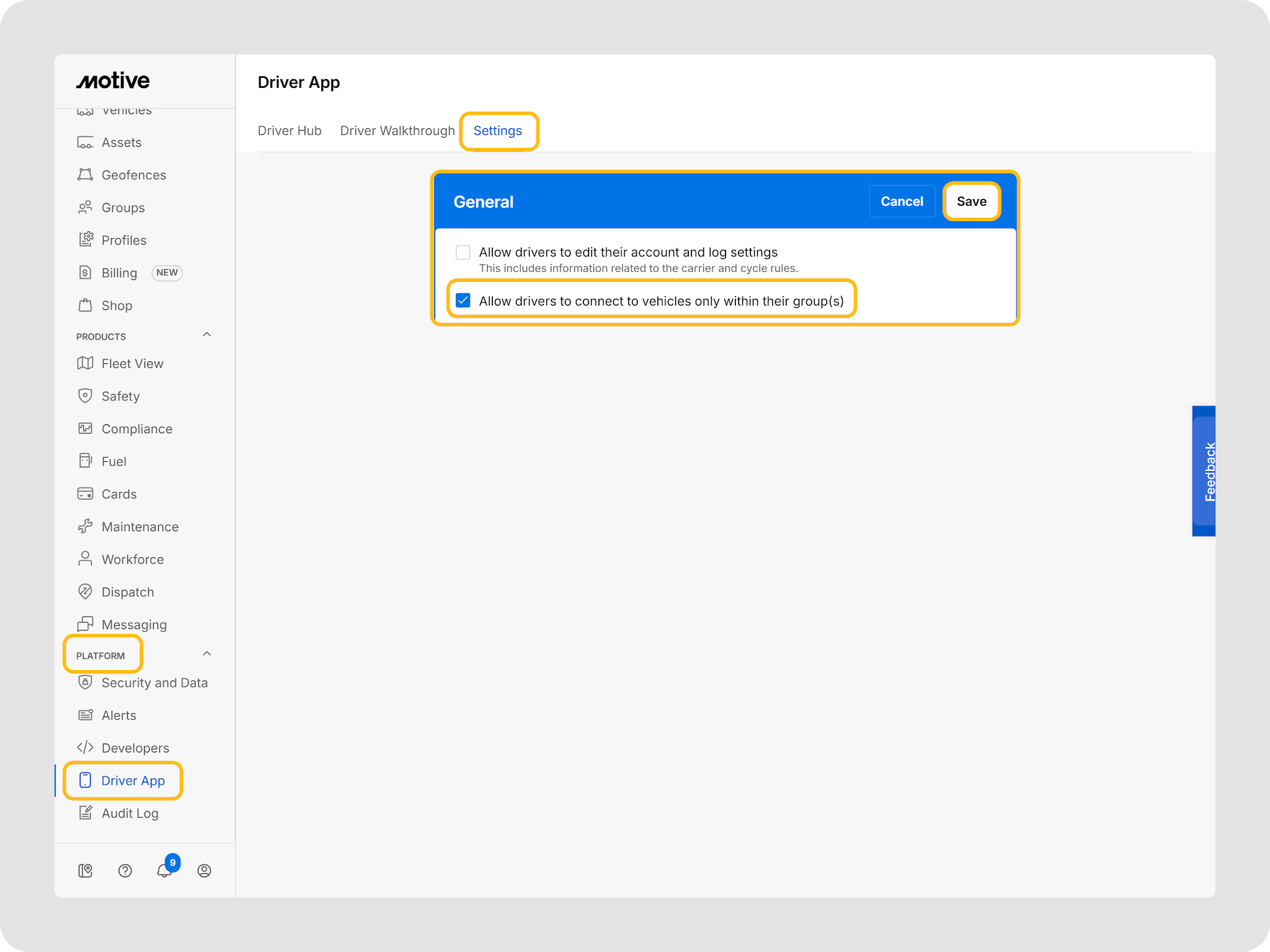Select the Settings tab
Viewport: 1270px width, 952px height.
[x=497, y=131]
